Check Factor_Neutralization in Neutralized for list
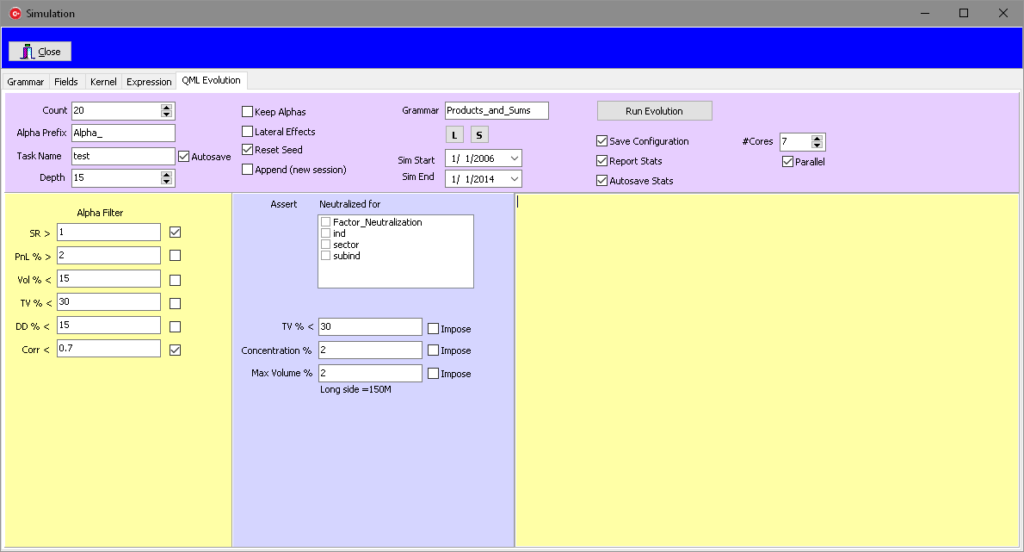The image size is (1024, 552). [326, 222]
